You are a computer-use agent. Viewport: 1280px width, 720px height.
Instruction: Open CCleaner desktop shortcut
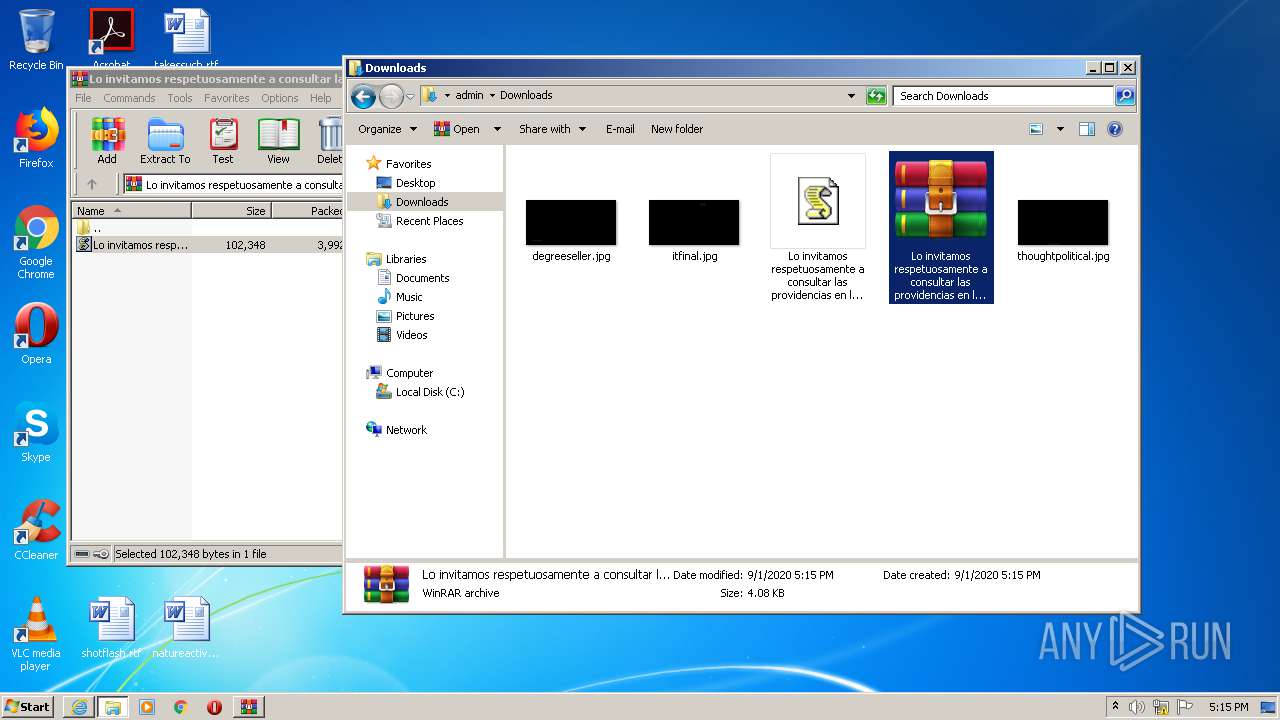click(x=36, y=530)
